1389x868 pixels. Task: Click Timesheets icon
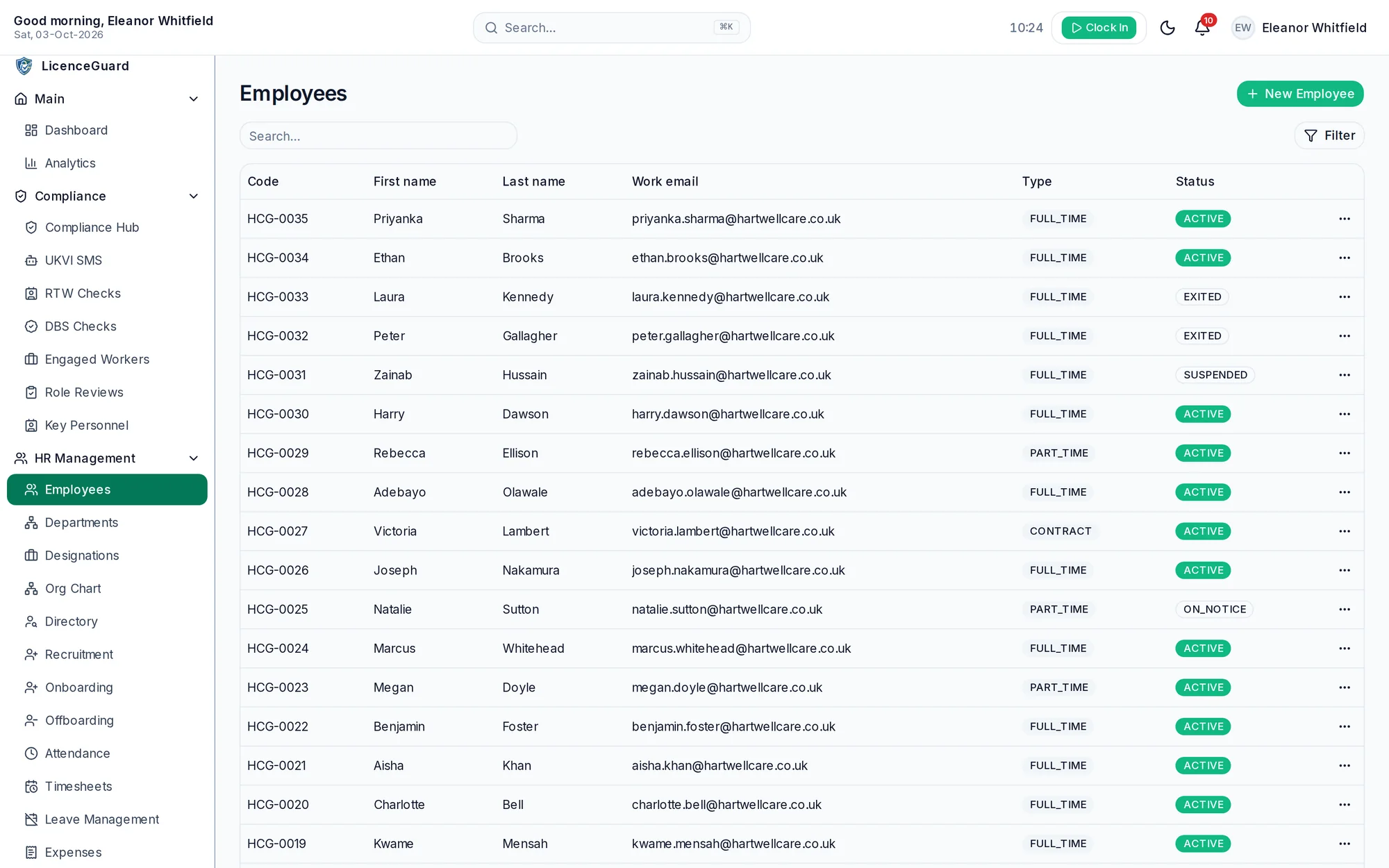pyautogui.click(x=31, y=787)
